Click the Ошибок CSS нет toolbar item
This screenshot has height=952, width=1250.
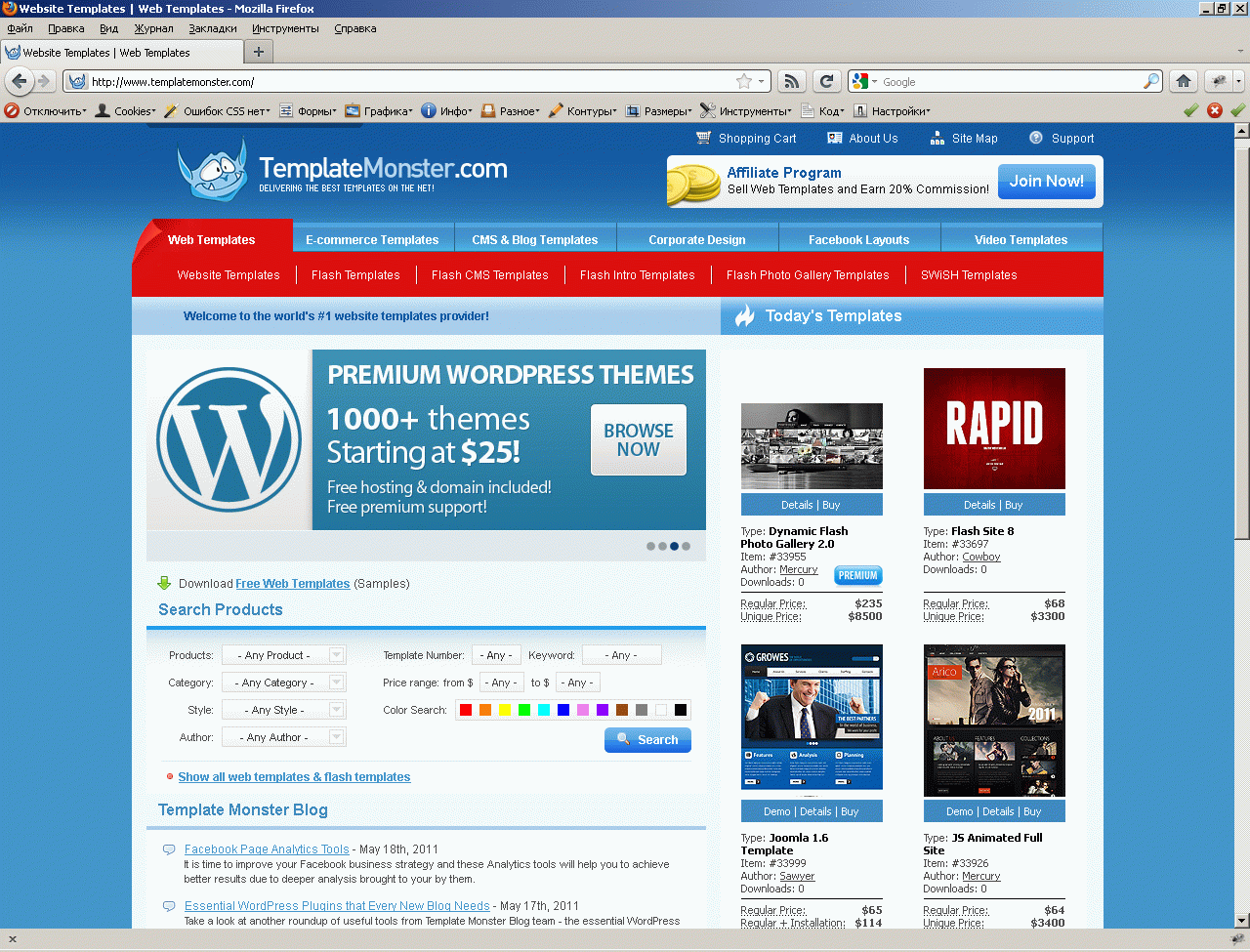pyautogui.click(x=217, y=111)
